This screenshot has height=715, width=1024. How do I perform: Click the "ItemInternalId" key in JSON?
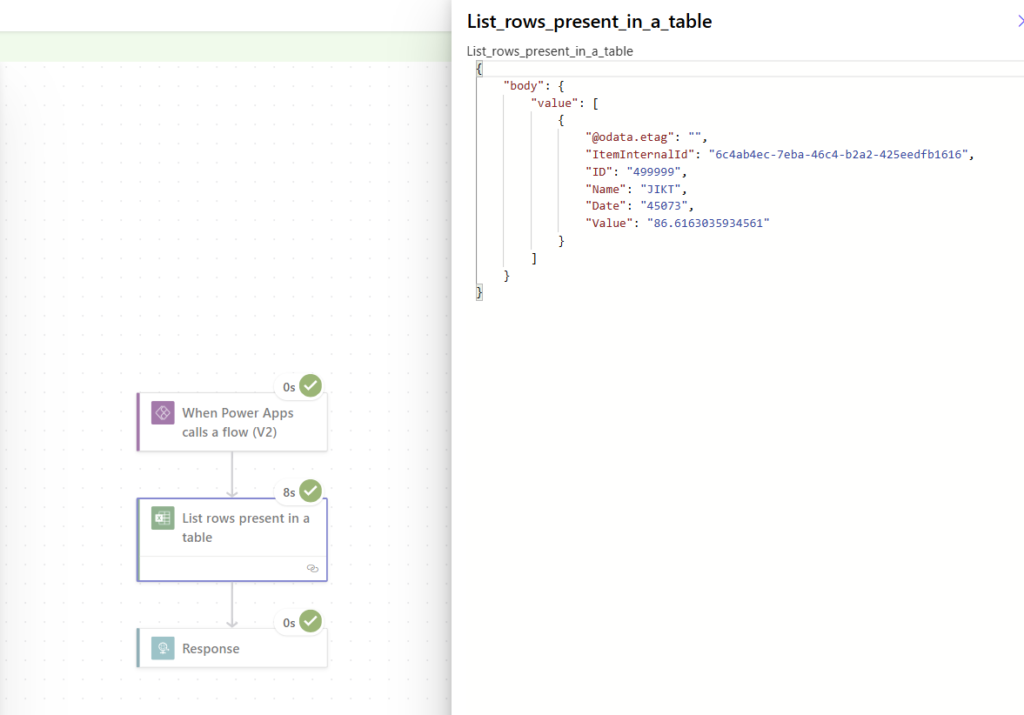(639, 155)
